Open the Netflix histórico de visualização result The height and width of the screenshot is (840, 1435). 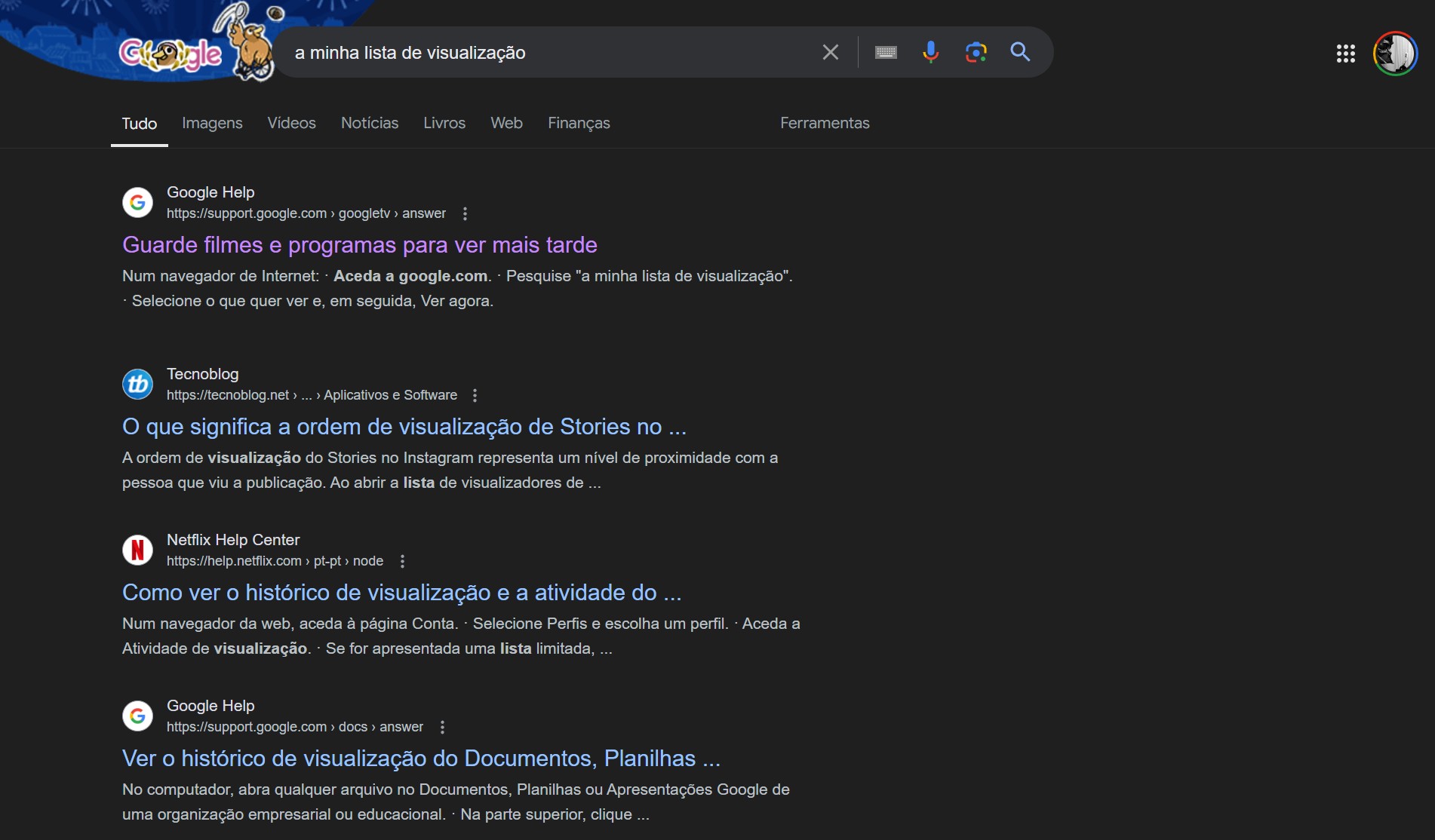pyautogui.click(x=401, y=593)
